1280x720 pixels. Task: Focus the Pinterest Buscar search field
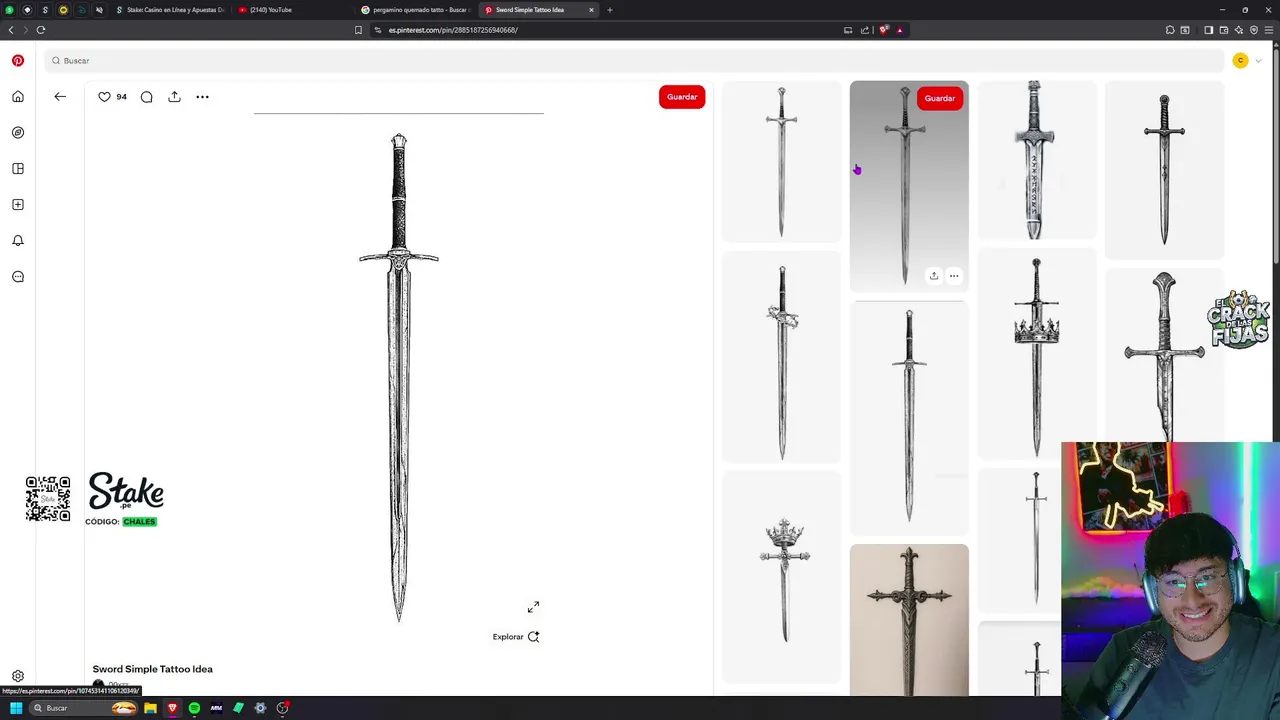pyautogui.click(x=635, y=61)
